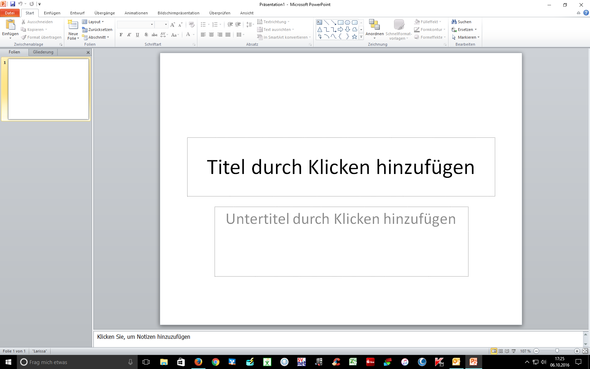The image size is (590, 369).
Task: Click the Ausschneiden button
Action: 37,22
